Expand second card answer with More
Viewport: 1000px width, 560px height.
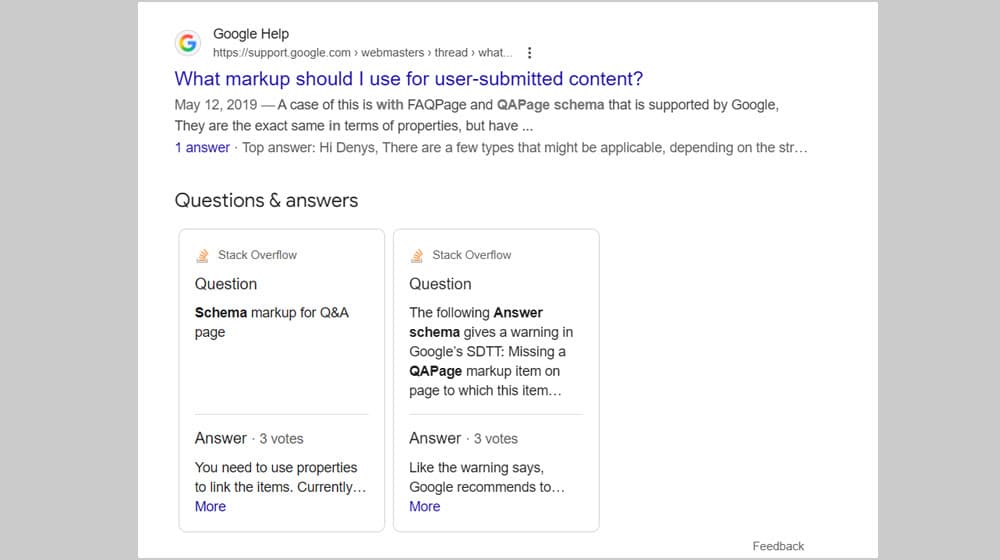click(x=424, y=506)
